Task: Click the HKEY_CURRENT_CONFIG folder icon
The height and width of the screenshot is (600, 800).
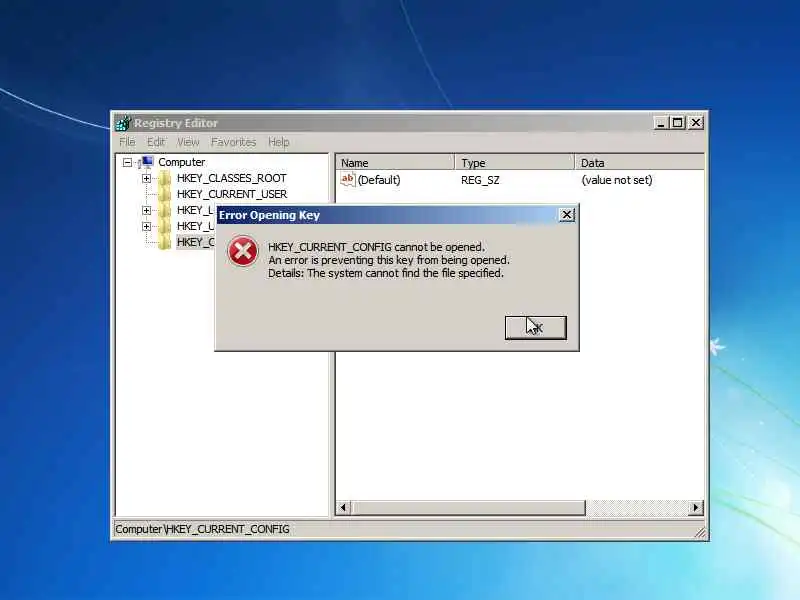Action: point(164,242)
